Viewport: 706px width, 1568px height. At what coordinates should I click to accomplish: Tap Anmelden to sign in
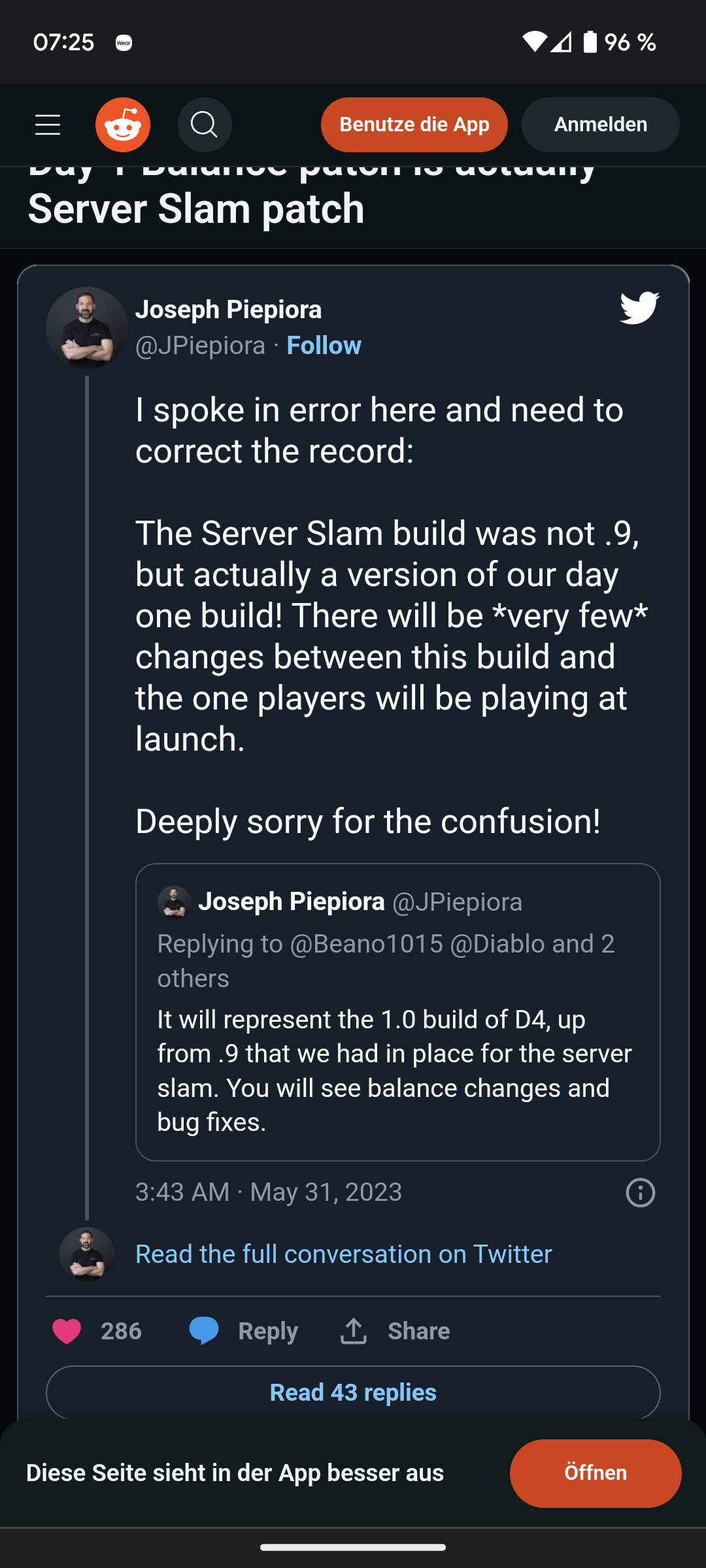tap(599, 124)
